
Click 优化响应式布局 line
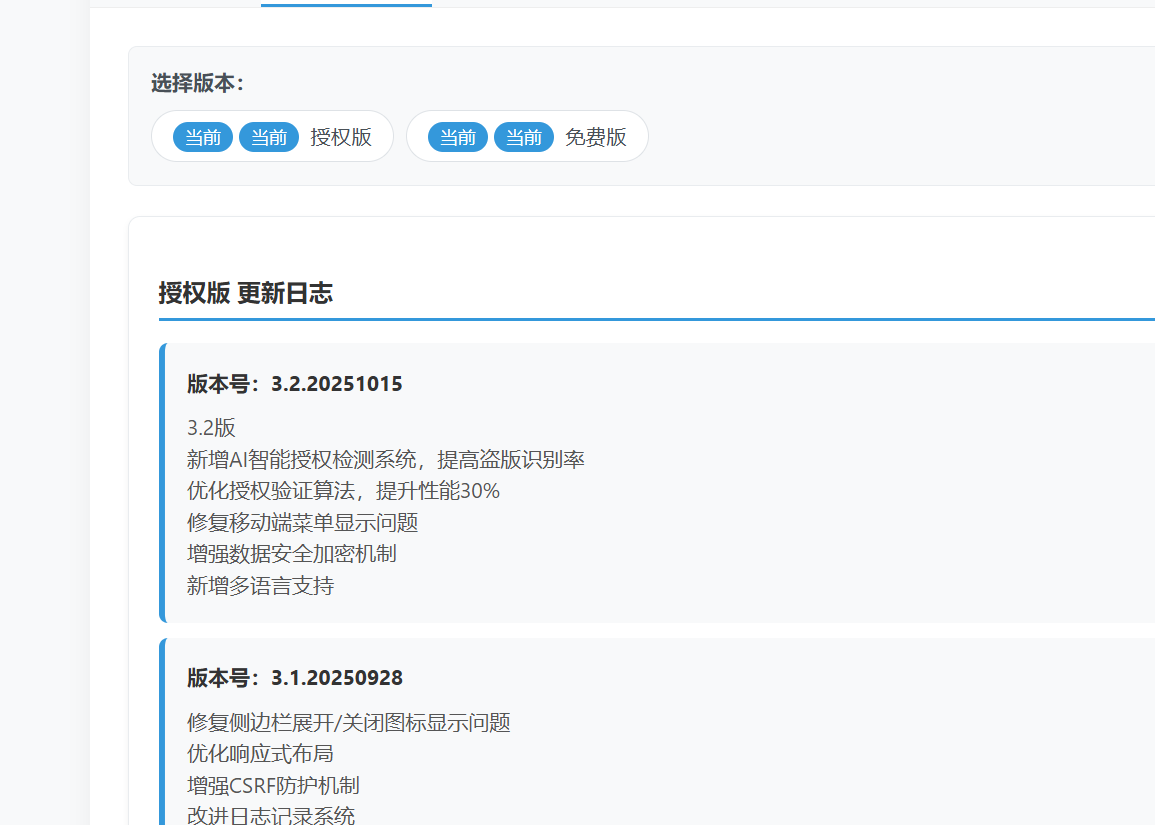point(260,754)
